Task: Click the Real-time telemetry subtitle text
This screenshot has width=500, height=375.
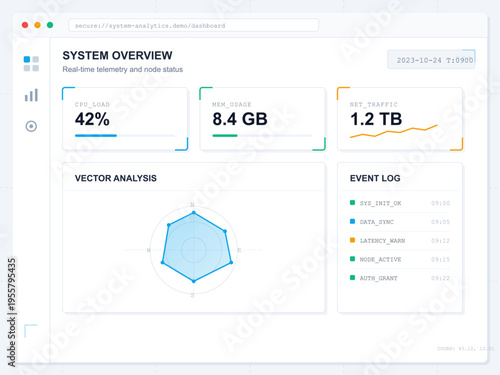Action: (x=123, y=69)
